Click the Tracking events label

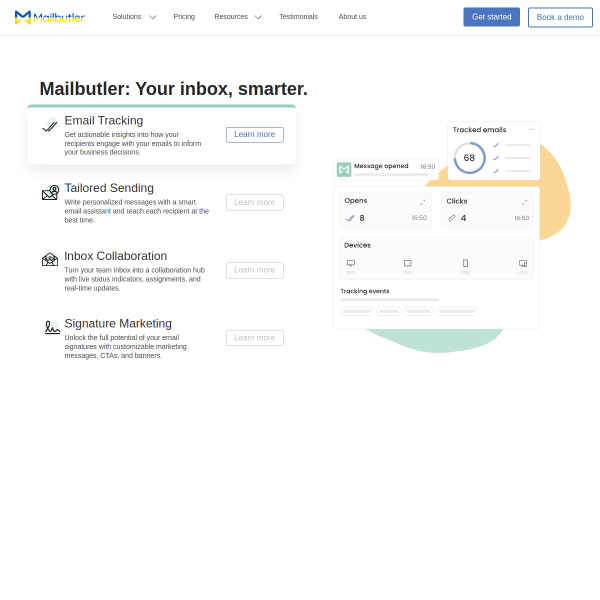click(365, 291)
